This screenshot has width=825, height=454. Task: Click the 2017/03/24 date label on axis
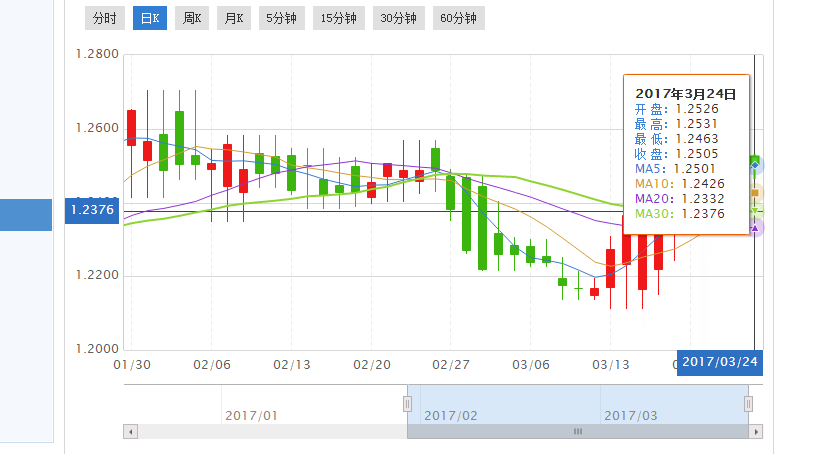tap(719, 362)
